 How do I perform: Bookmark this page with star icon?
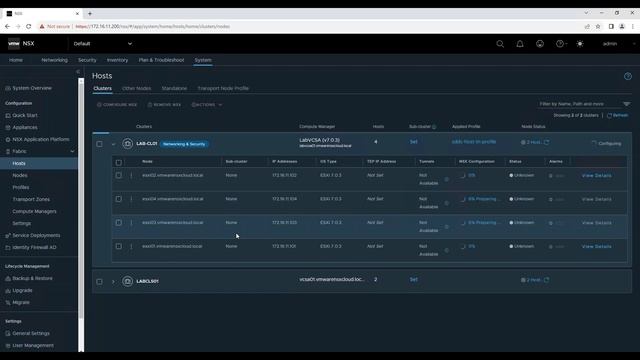[x=598, y=27]
